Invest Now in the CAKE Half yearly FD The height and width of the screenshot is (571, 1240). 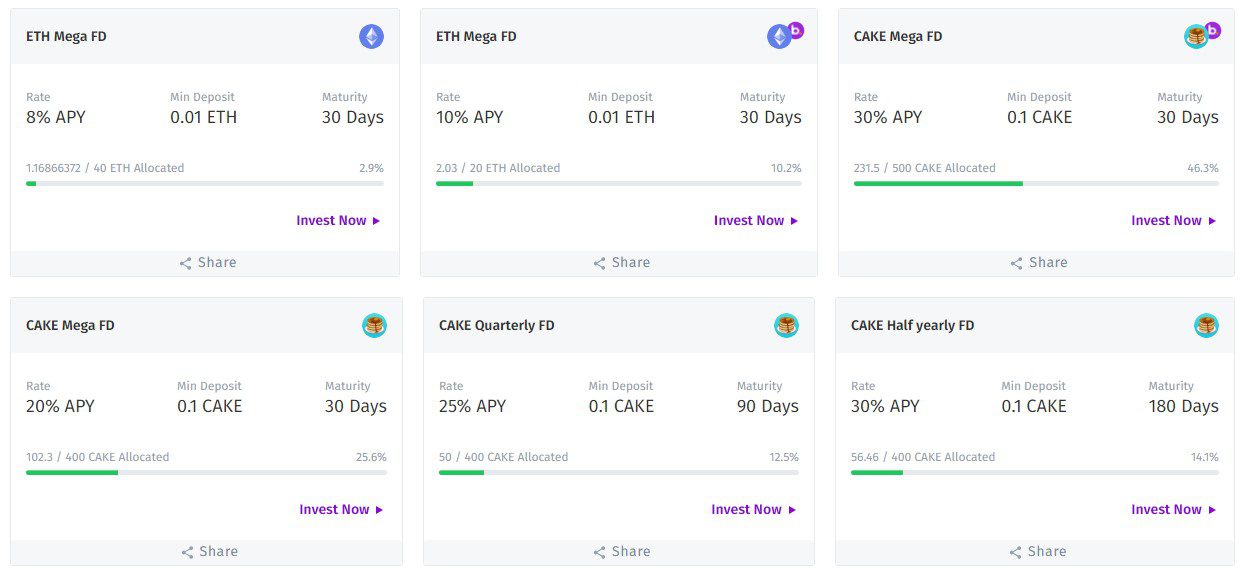point(1174,510)
